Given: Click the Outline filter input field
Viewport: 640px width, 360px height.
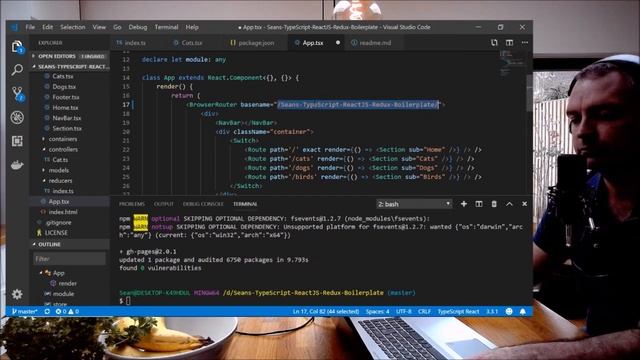Looking at the screenshot, I should (69, 259).
